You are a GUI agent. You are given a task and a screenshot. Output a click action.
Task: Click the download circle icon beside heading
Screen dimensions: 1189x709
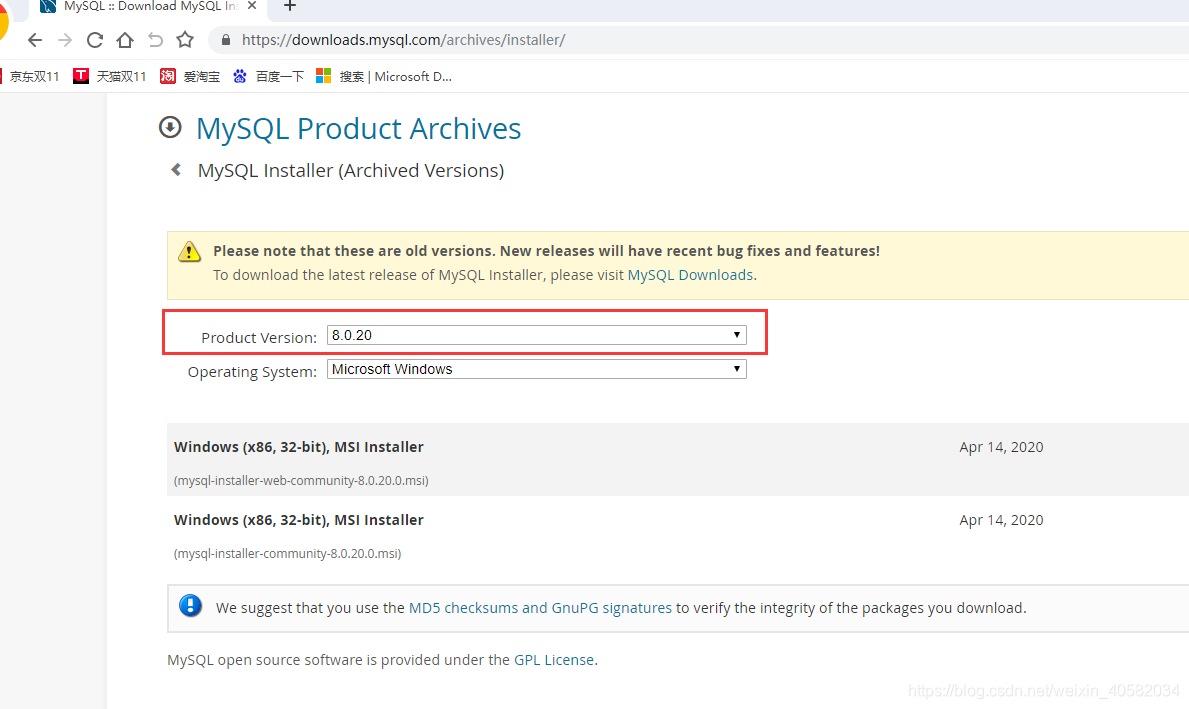click(x=170, y=127)
